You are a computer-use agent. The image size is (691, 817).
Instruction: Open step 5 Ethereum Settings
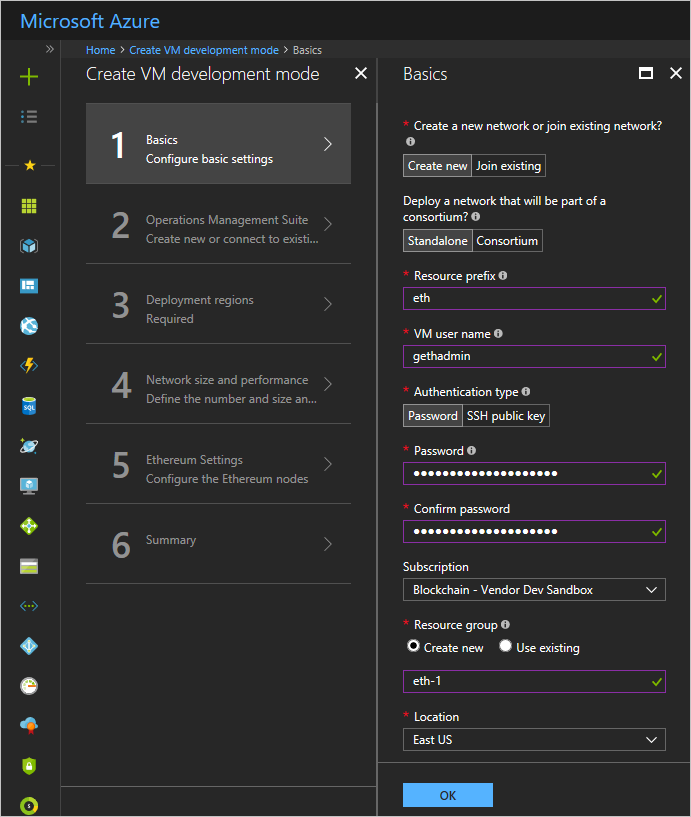[218, 469]
